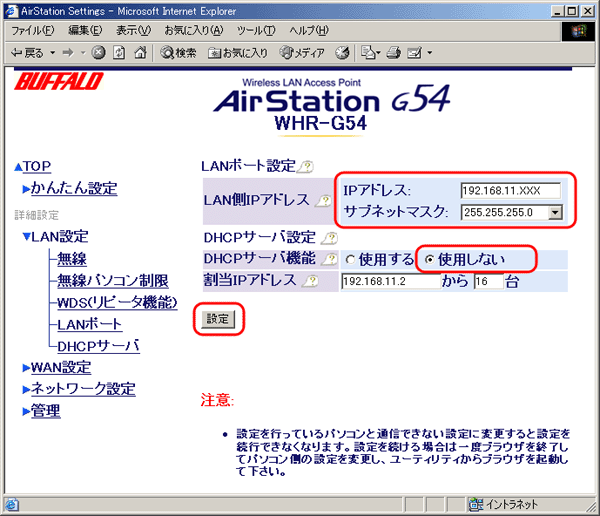Go to Home page icon

click(140, 53)
